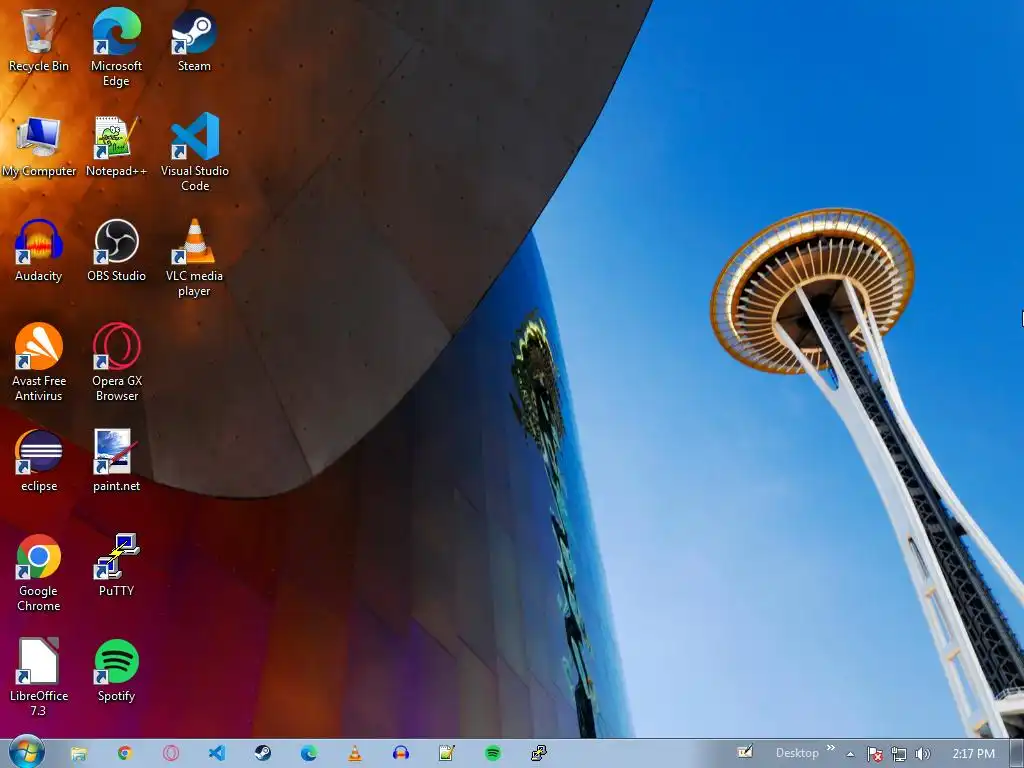The height and width of the screenshot is (768, 1024).
Task: Select the LibreOffice 7.3 desktop shortcut
Action: click(x=39, y=677)
